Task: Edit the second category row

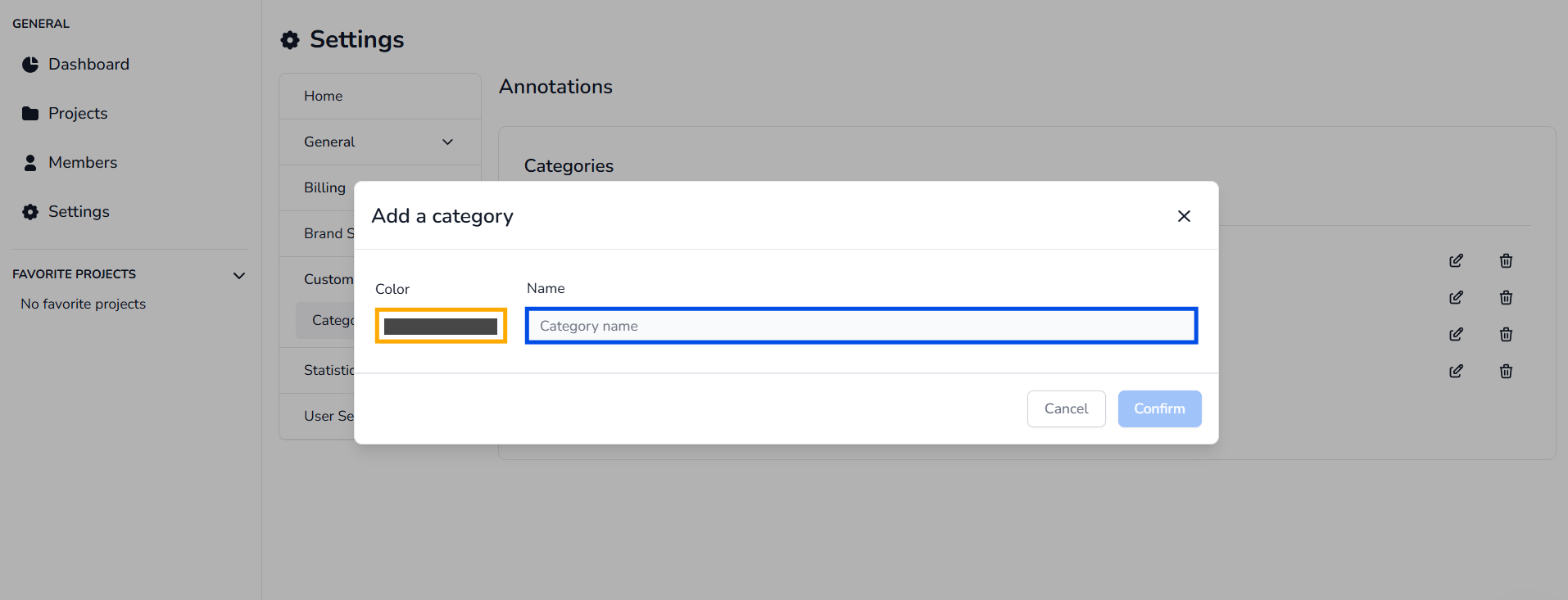Action: 1456,298
